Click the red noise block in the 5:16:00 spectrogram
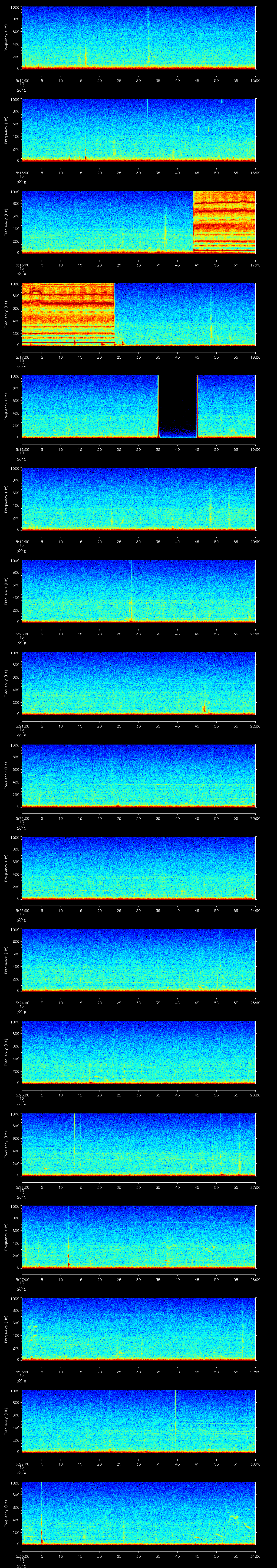The image size is (277, 1568). [x=224, y=222]
